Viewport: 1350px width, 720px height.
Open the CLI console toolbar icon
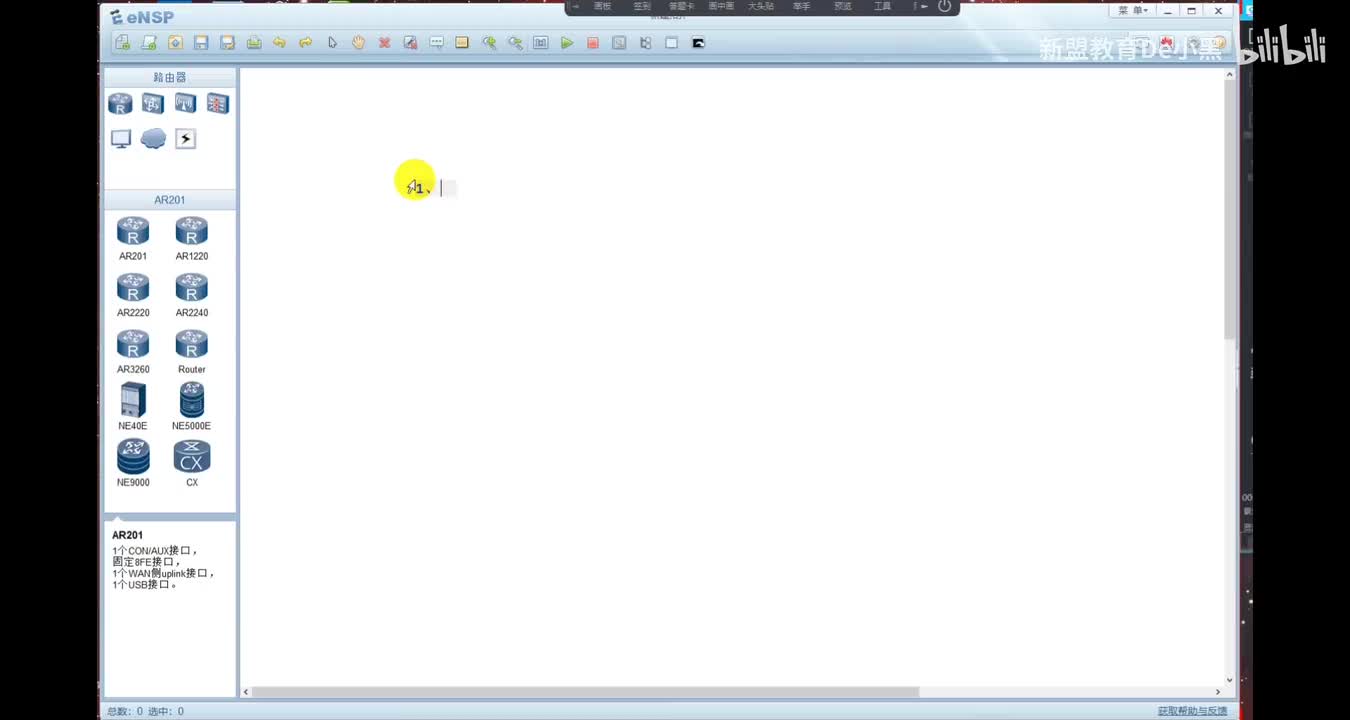click(698, 43)
